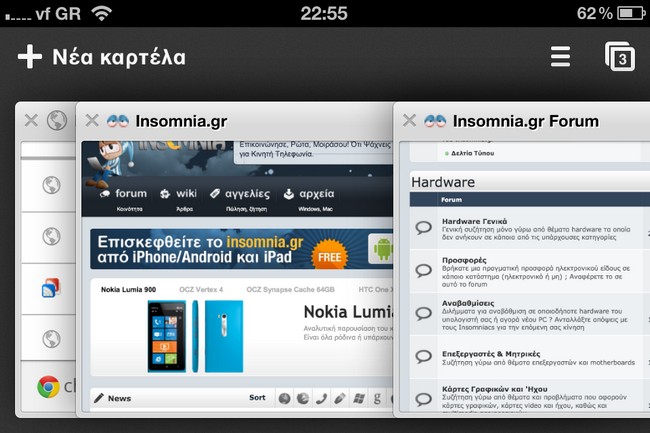The width and height of the screenshot is (650, 433).
Task: Open the Chrome hamburger menu
Action: coord(560,57)
